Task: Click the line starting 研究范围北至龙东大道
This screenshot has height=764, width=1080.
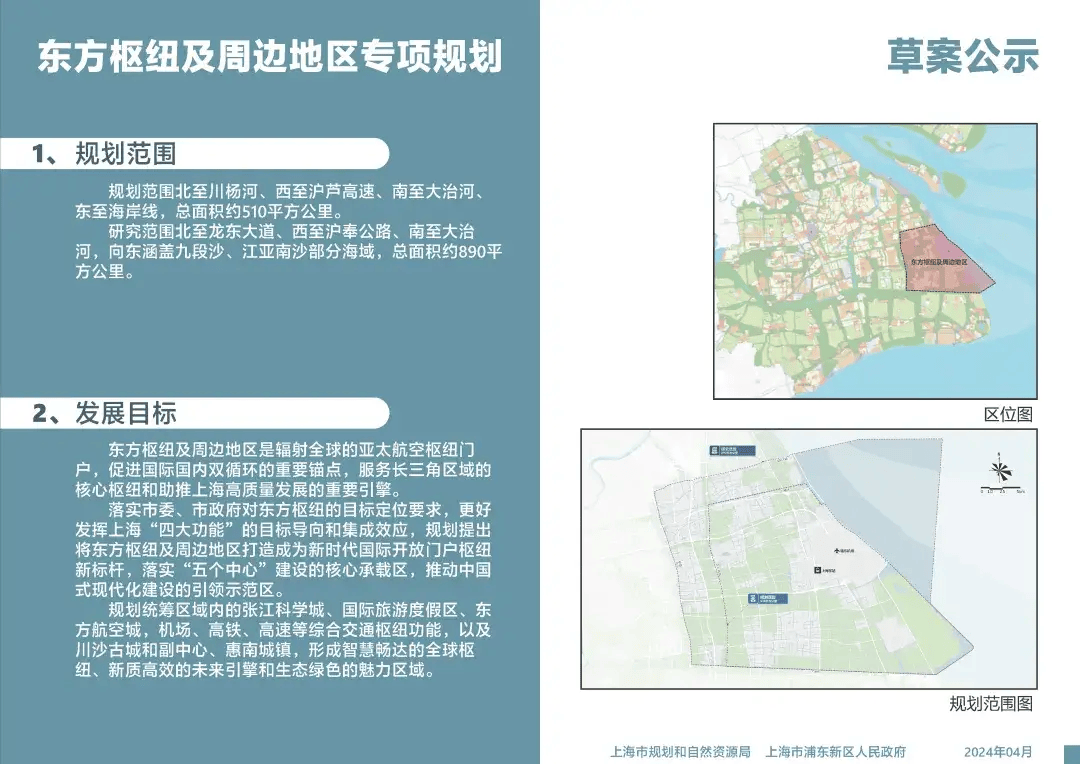Action: click(x=291, y=231)
